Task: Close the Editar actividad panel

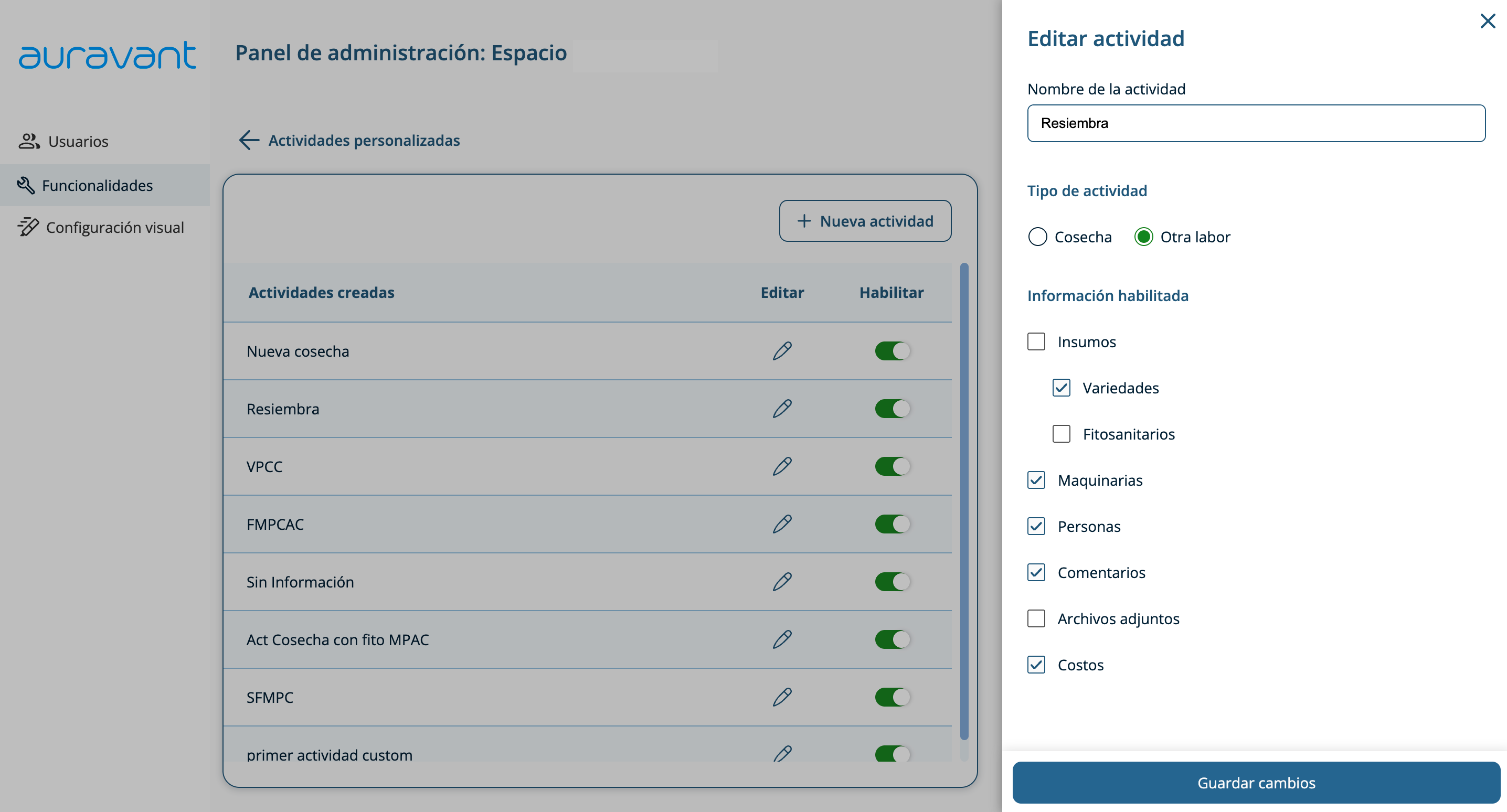Action: 1487,21
